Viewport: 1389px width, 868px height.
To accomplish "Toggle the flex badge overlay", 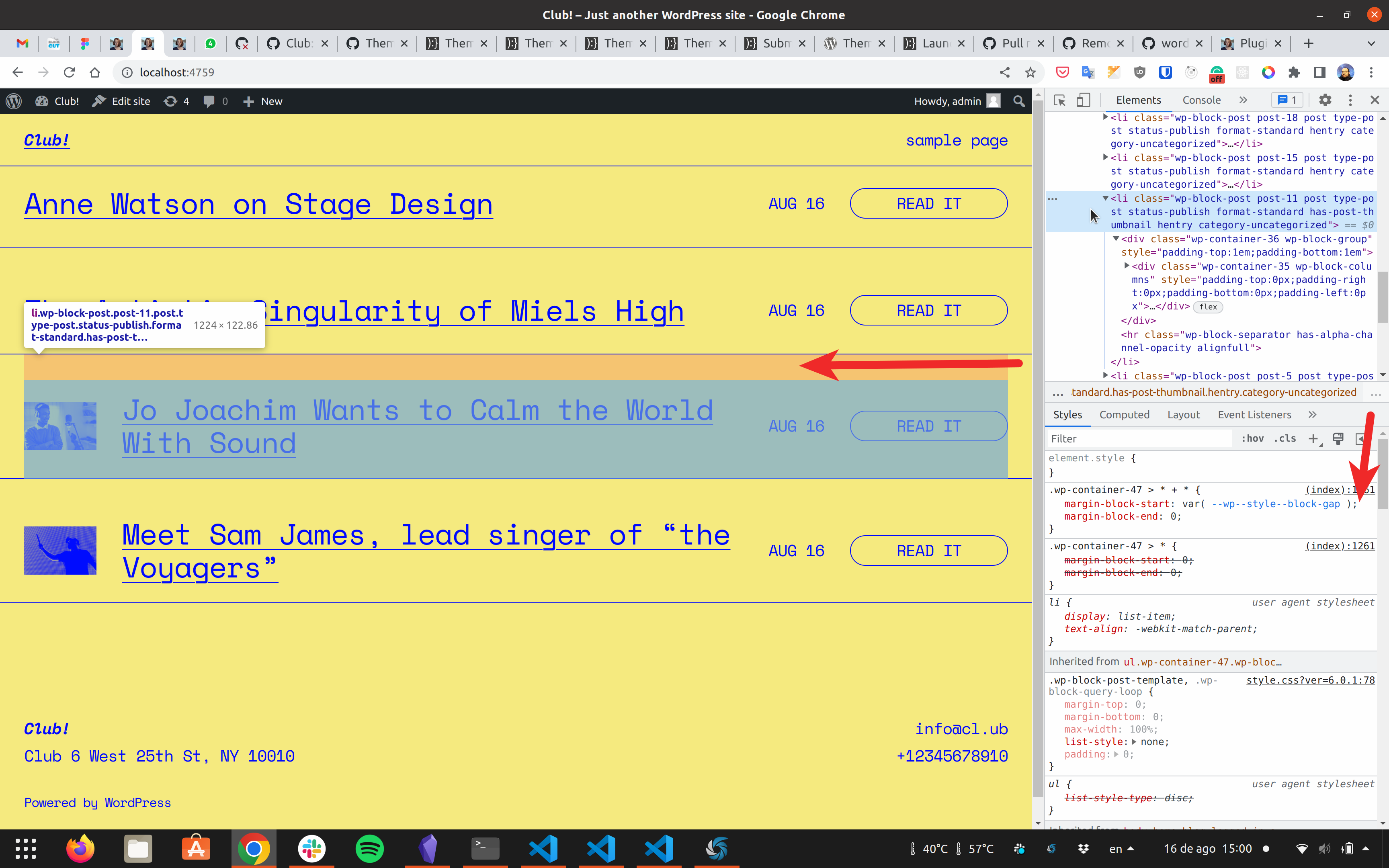I will point(1208,307).
